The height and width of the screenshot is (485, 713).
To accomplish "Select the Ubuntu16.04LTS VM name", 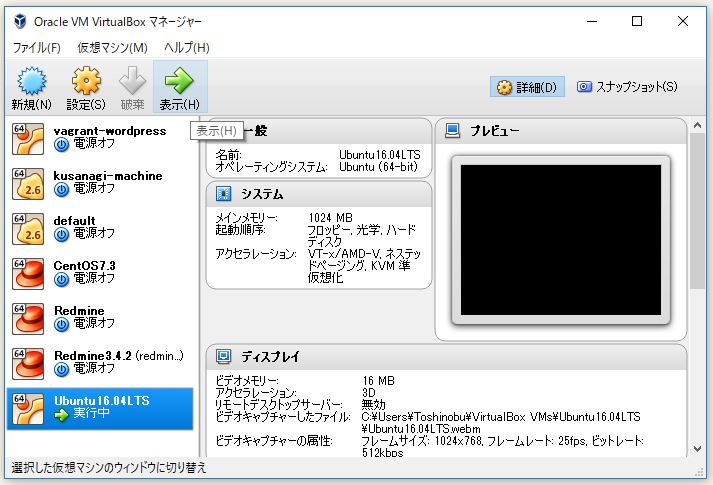I will pyautogui.click(x=102, y=401).
